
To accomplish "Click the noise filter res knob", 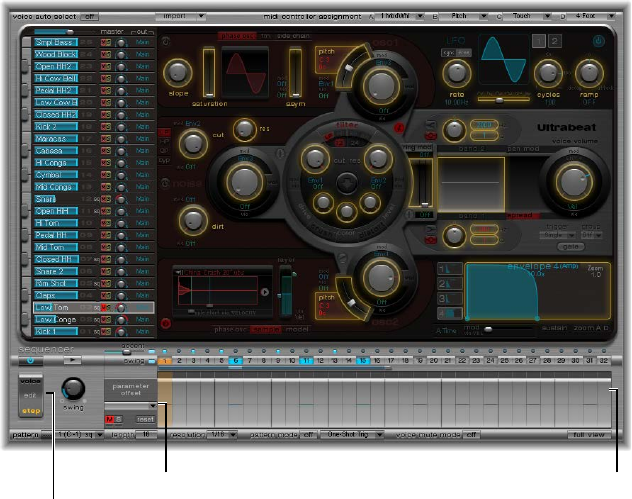I will [244, 129].
